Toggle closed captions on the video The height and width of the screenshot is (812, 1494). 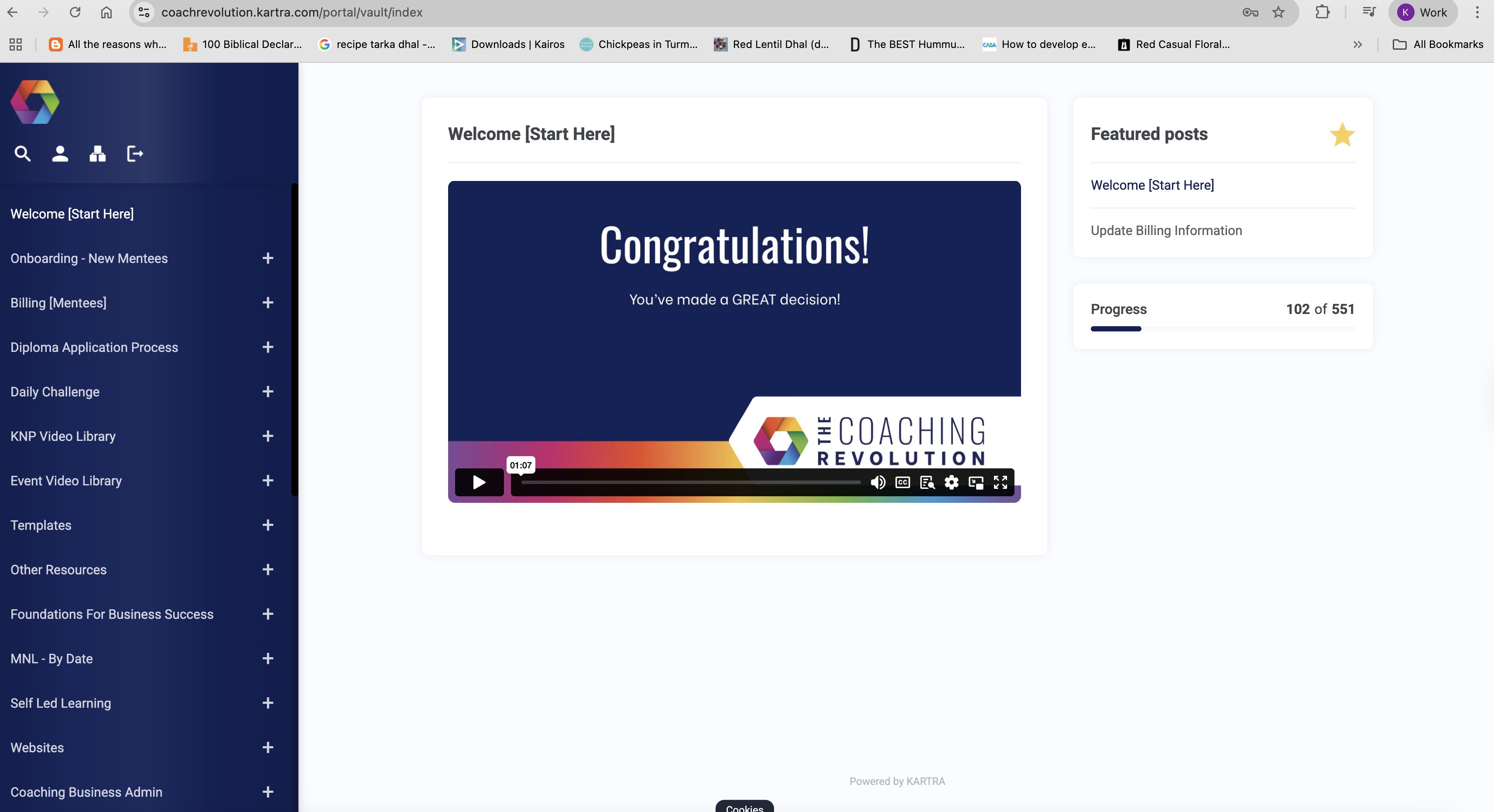(902, 482)
